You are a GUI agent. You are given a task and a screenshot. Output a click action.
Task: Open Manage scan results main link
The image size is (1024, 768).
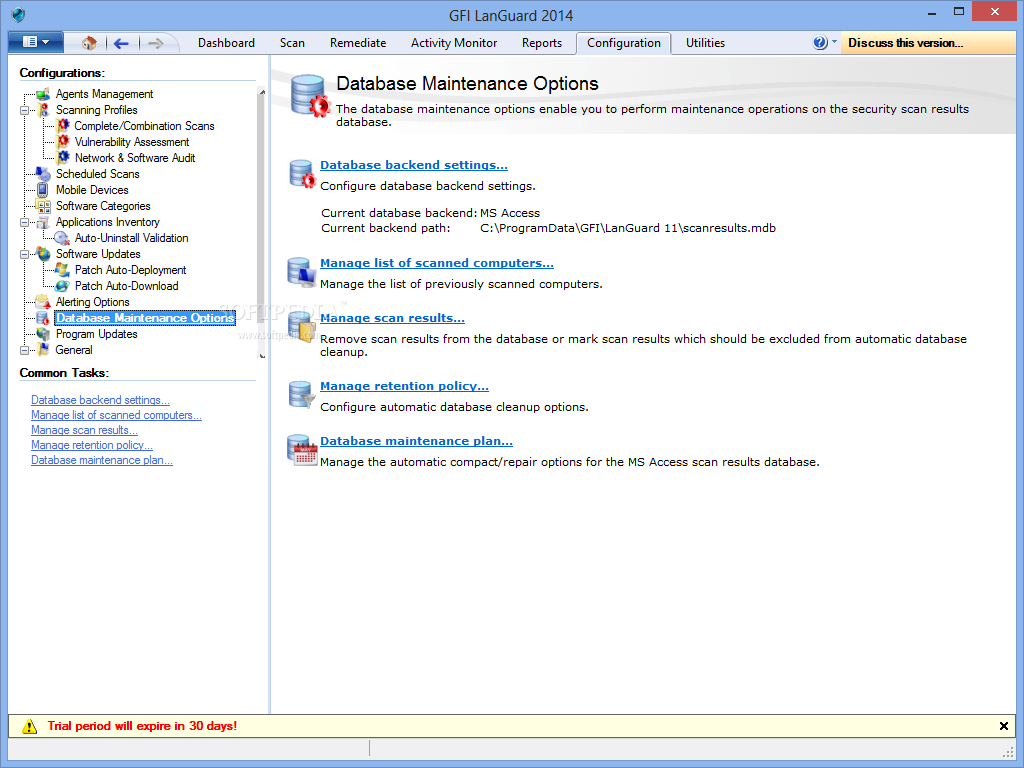pyautogui.click(x=392, y=318)
